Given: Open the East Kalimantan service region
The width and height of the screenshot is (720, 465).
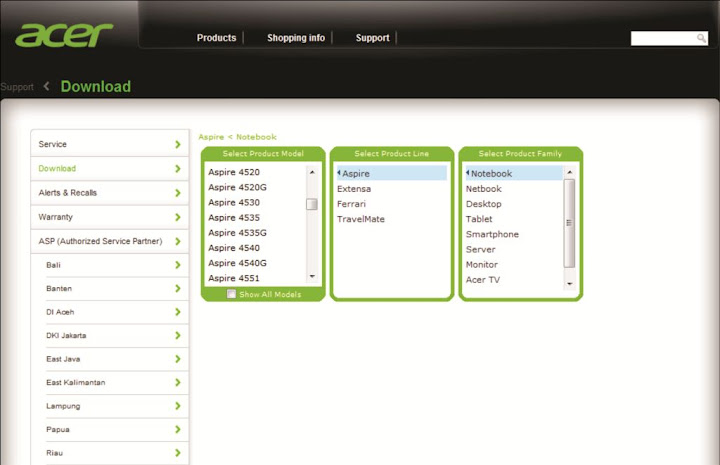Looking at the screenshot, I should pos(117,382).
